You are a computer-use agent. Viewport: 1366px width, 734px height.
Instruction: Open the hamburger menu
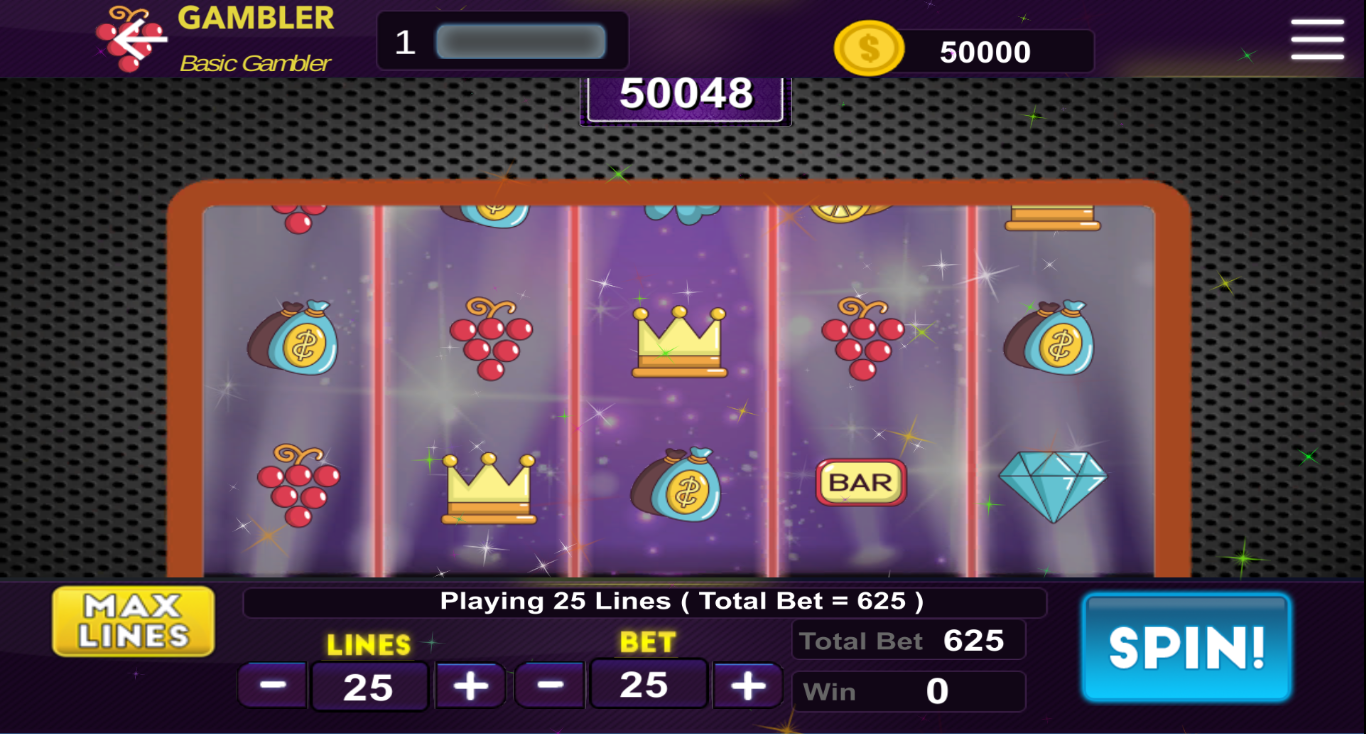1317,39
